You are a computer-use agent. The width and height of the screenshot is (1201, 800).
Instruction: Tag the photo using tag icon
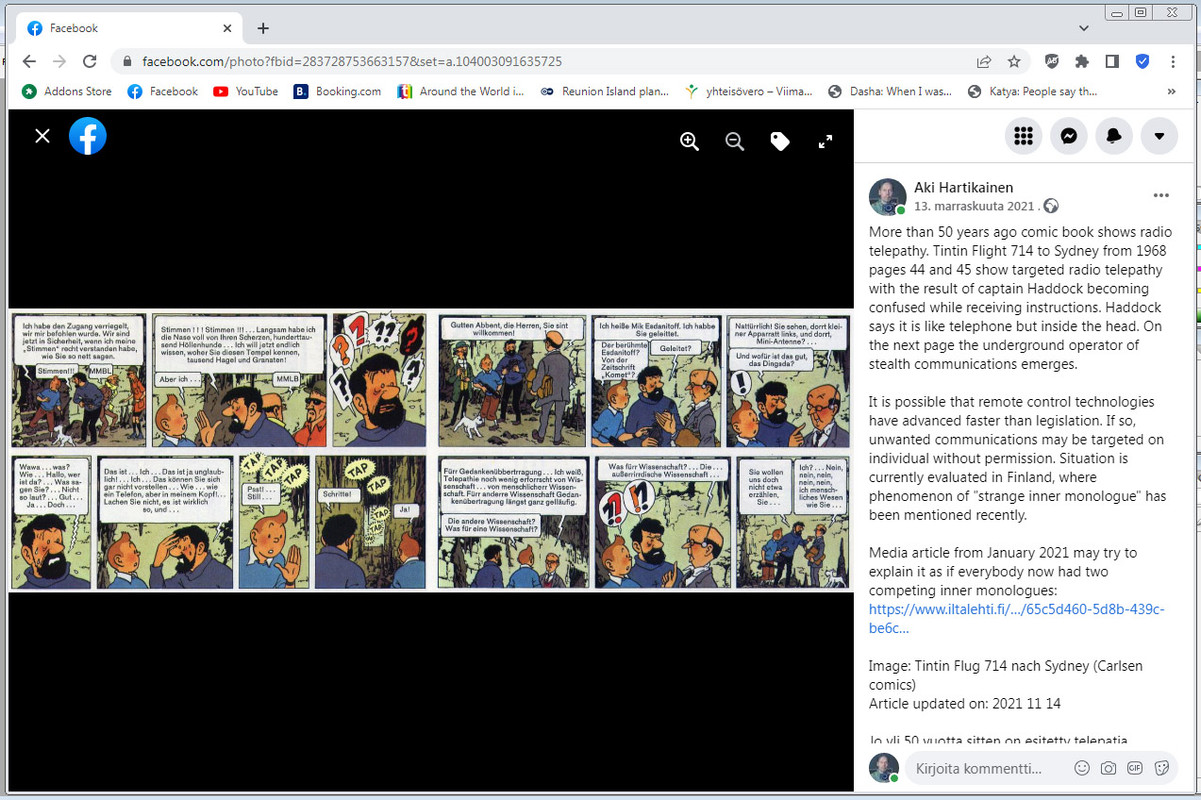click(x=780, y=142)
